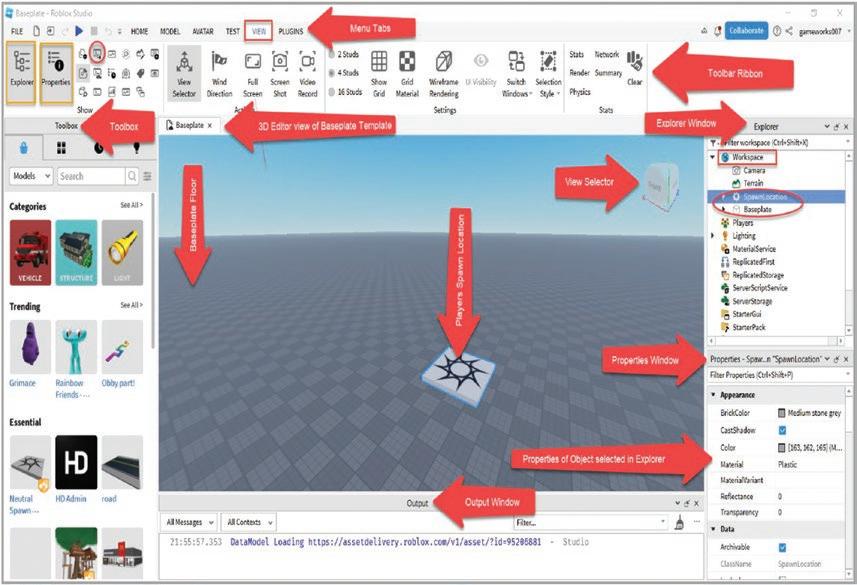Toggle the CastShadow checkbox
The width and height of the screenshot is (857, 585).
pos(782,430)
